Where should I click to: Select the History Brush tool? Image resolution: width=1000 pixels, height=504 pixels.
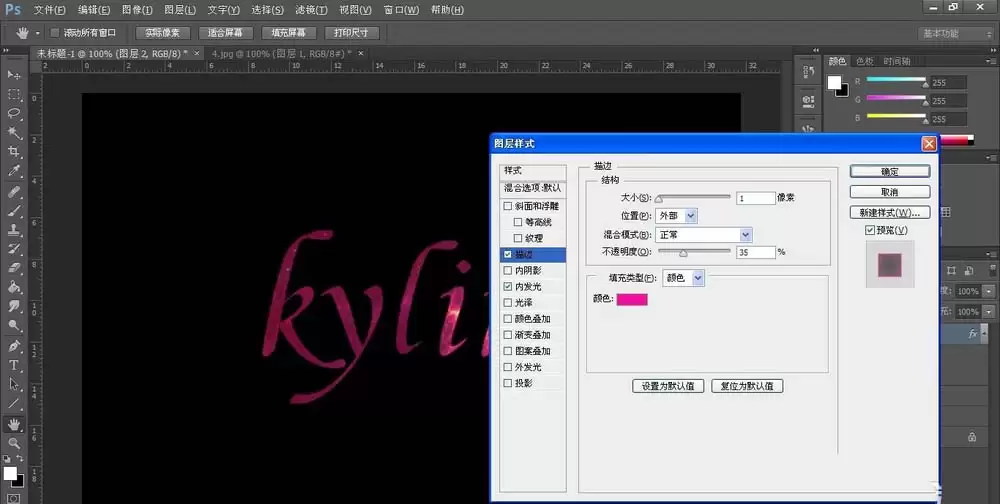point(14,249)
